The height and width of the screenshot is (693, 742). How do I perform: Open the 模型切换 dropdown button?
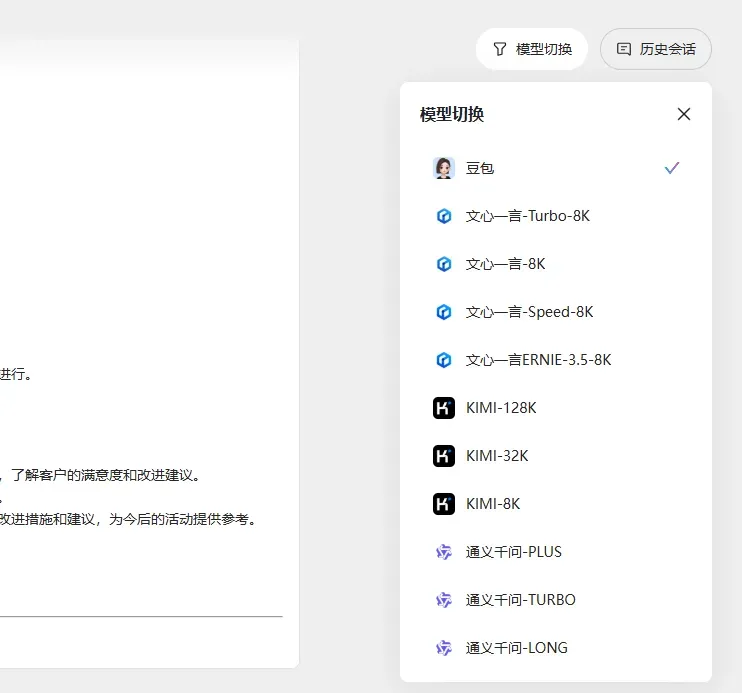[x=532, y=49]
